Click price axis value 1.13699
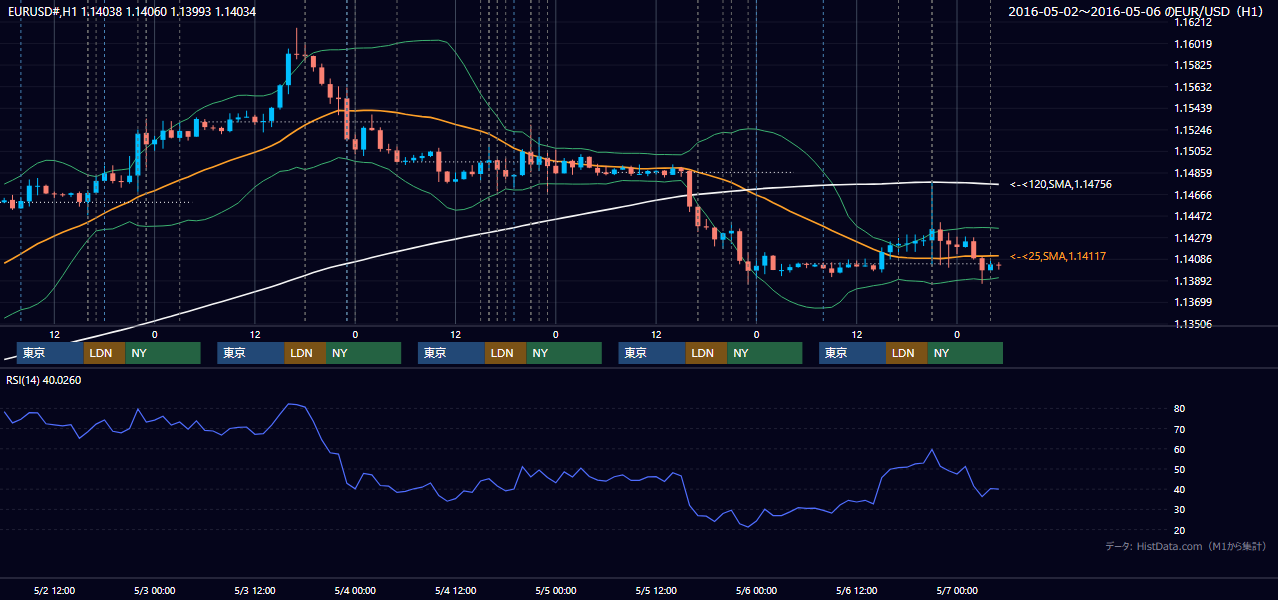This screenshot has width=1278, height=600. coord(1193,302)
